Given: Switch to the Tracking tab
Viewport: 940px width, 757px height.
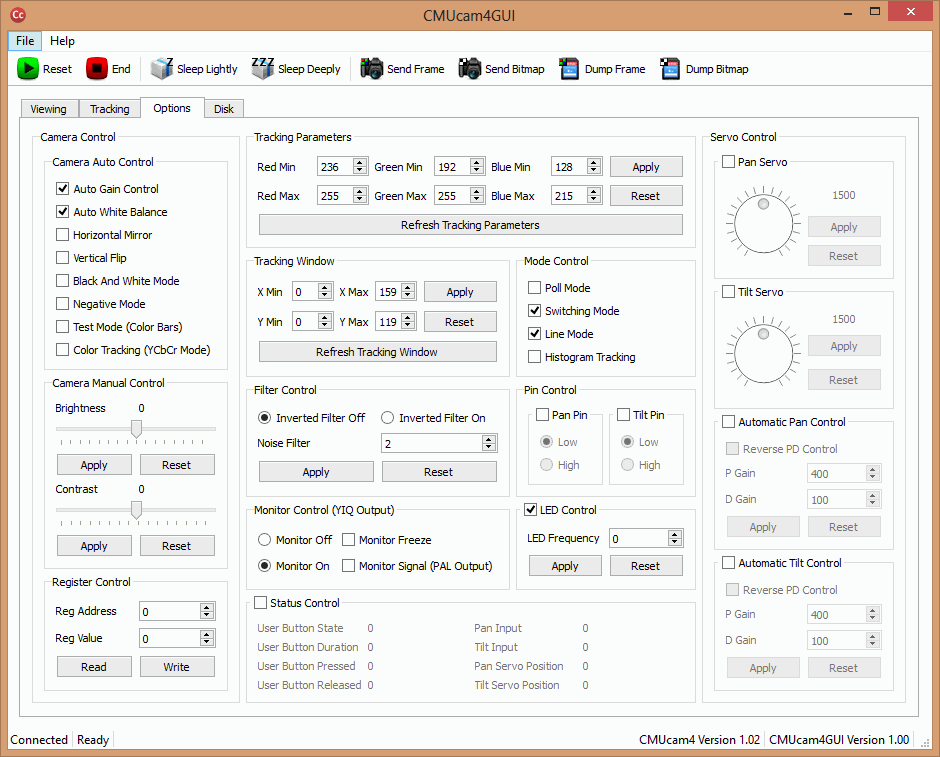Looking at the screenshot, I should (x=110, y=108).
